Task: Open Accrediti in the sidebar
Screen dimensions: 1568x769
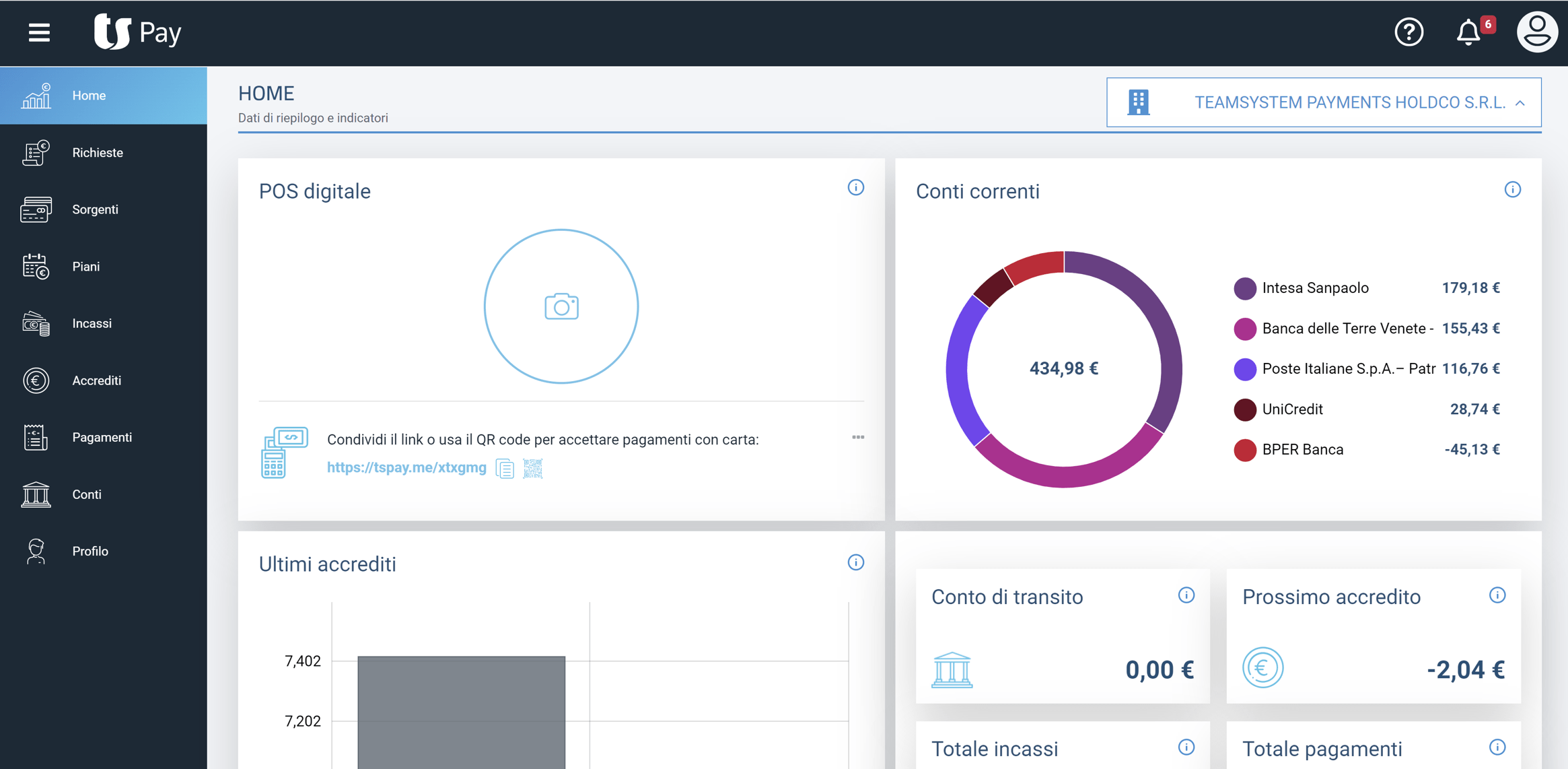Action: click(104, 380)
